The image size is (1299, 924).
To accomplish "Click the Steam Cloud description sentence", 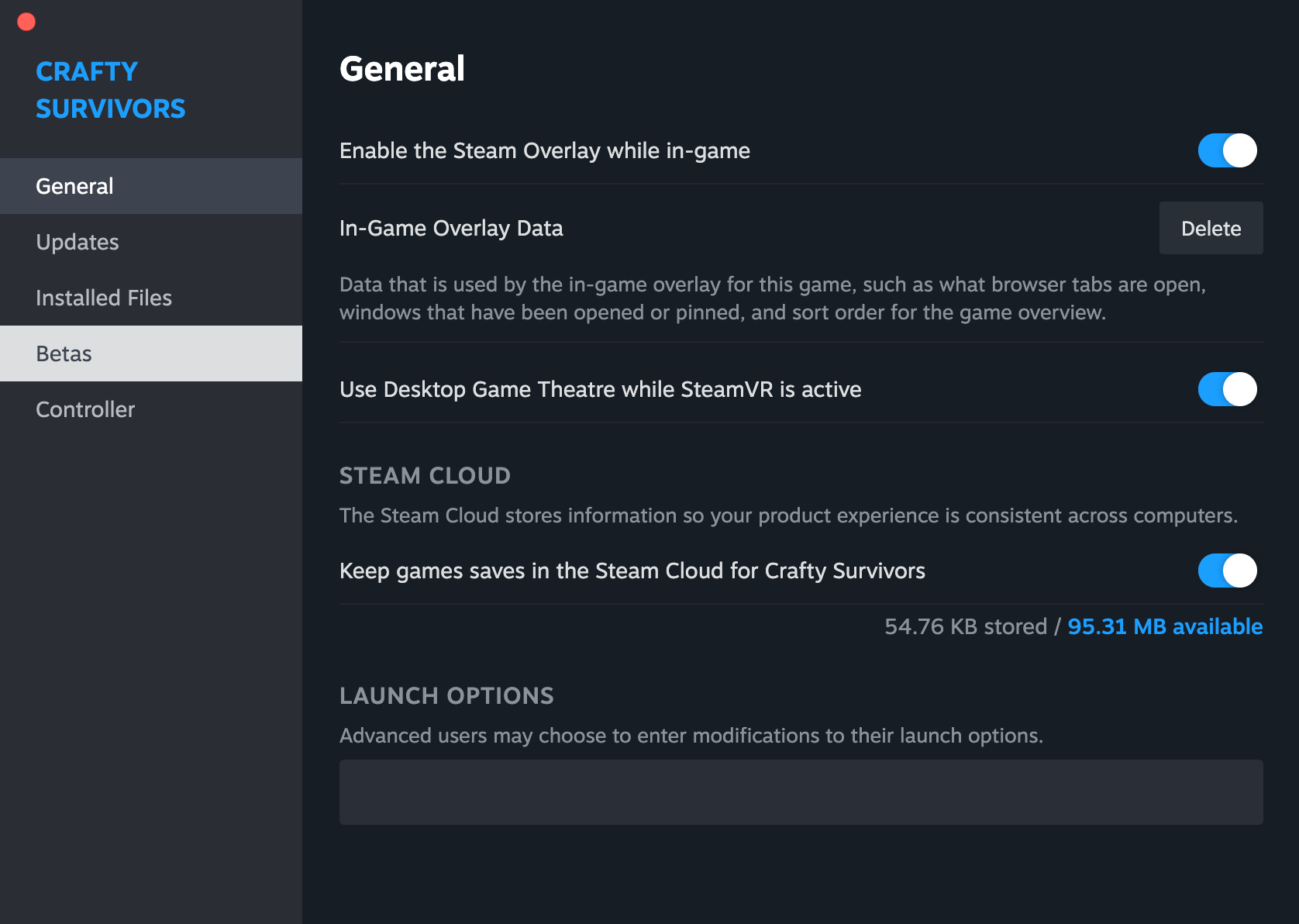I will pos(788,515).
